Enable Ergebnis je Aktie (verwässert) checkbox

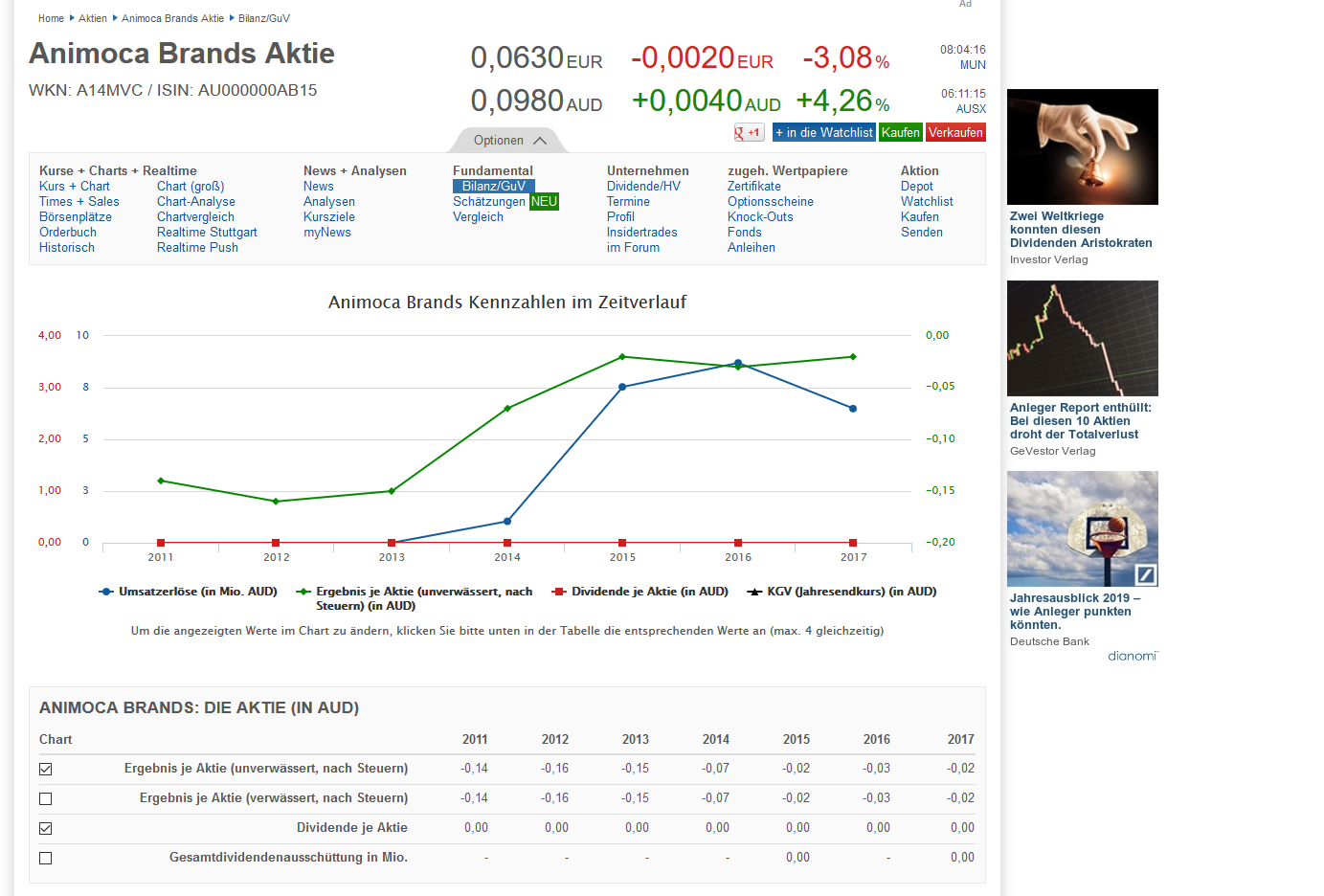point(46,798)
